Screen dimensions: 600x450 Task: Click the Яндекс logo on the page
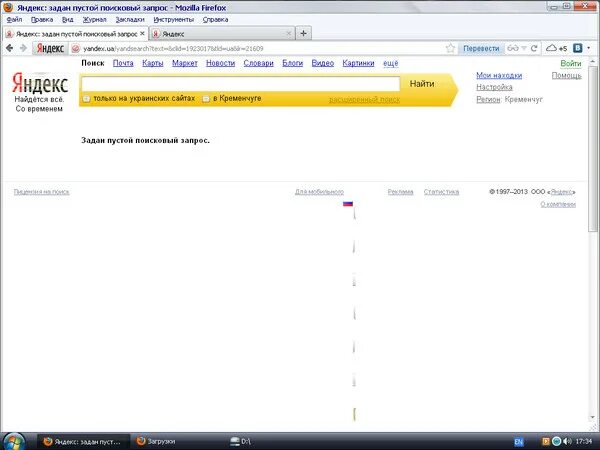[40, 83]
